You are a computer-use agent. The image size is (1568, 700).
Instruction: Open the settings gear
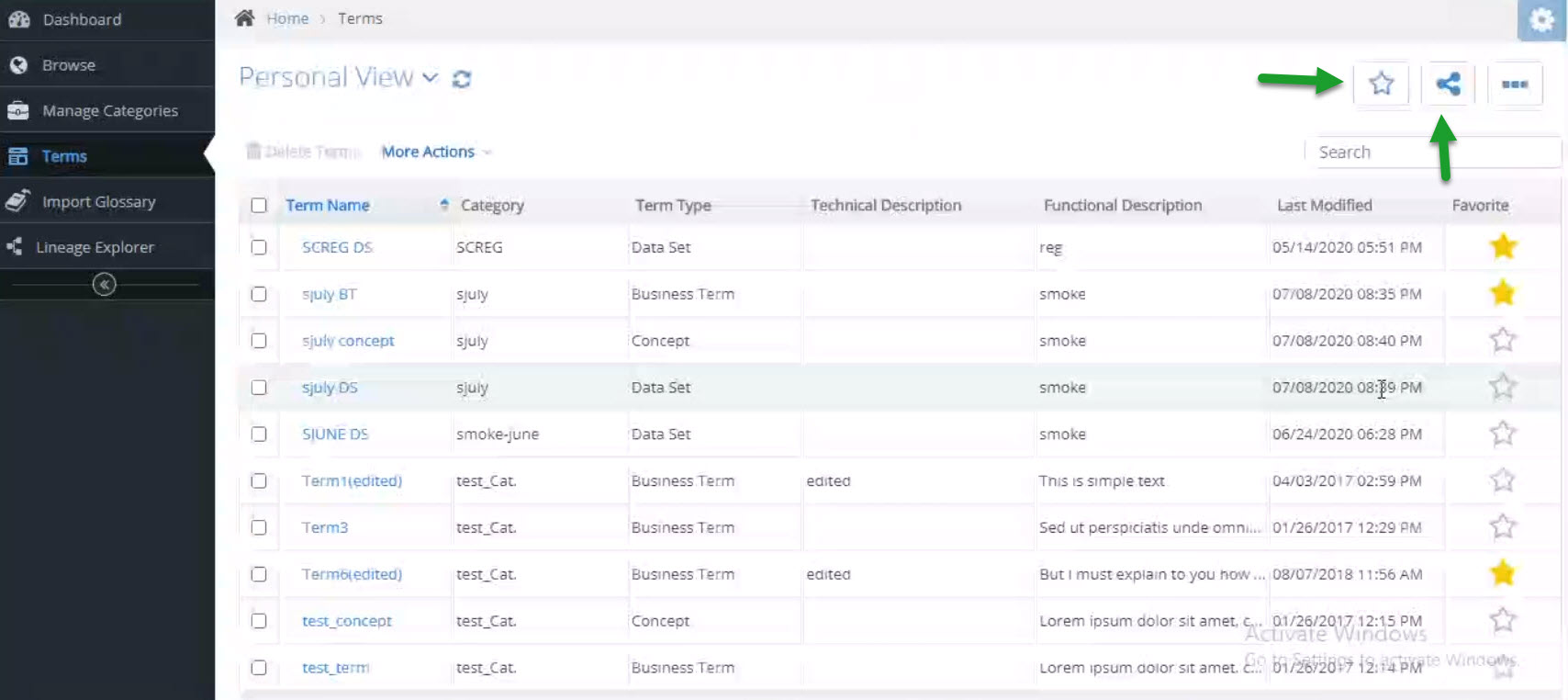(1541, 20)
